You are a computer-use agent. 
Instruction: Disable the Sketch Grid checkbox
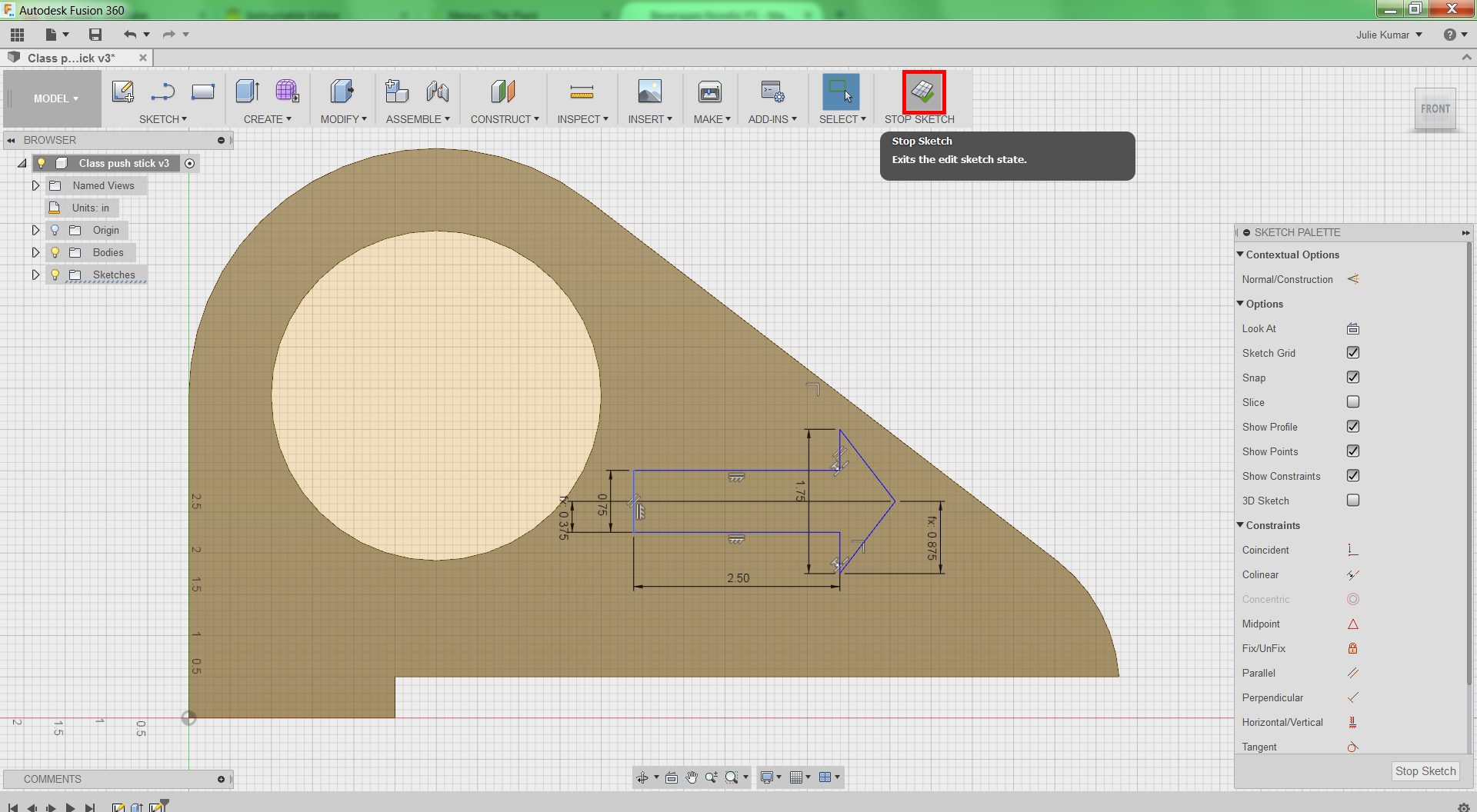coord(1352,353)
